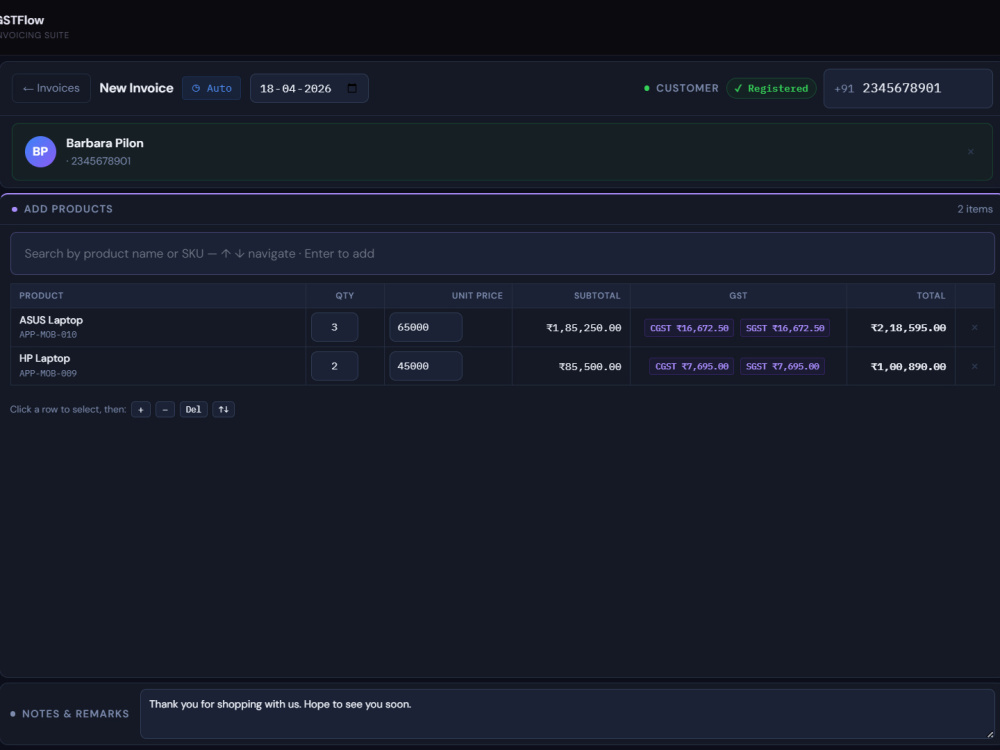Click the +91 country code prefix
This screenshot has height=750, width=1000.
click(x=844, y=89)
